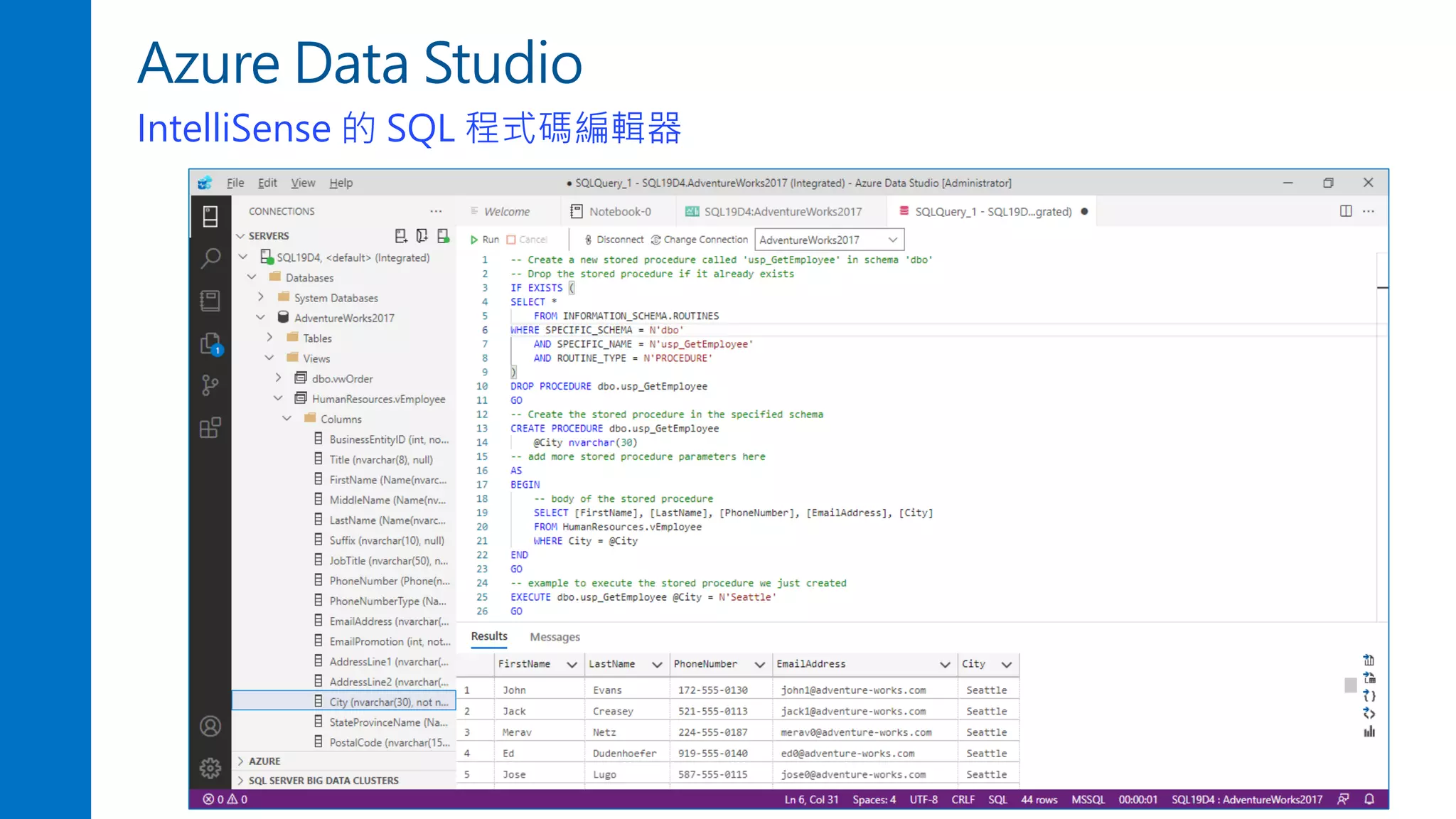
Task: Click the 'Spaces: 4' status entry
Action: click(874, 800)
